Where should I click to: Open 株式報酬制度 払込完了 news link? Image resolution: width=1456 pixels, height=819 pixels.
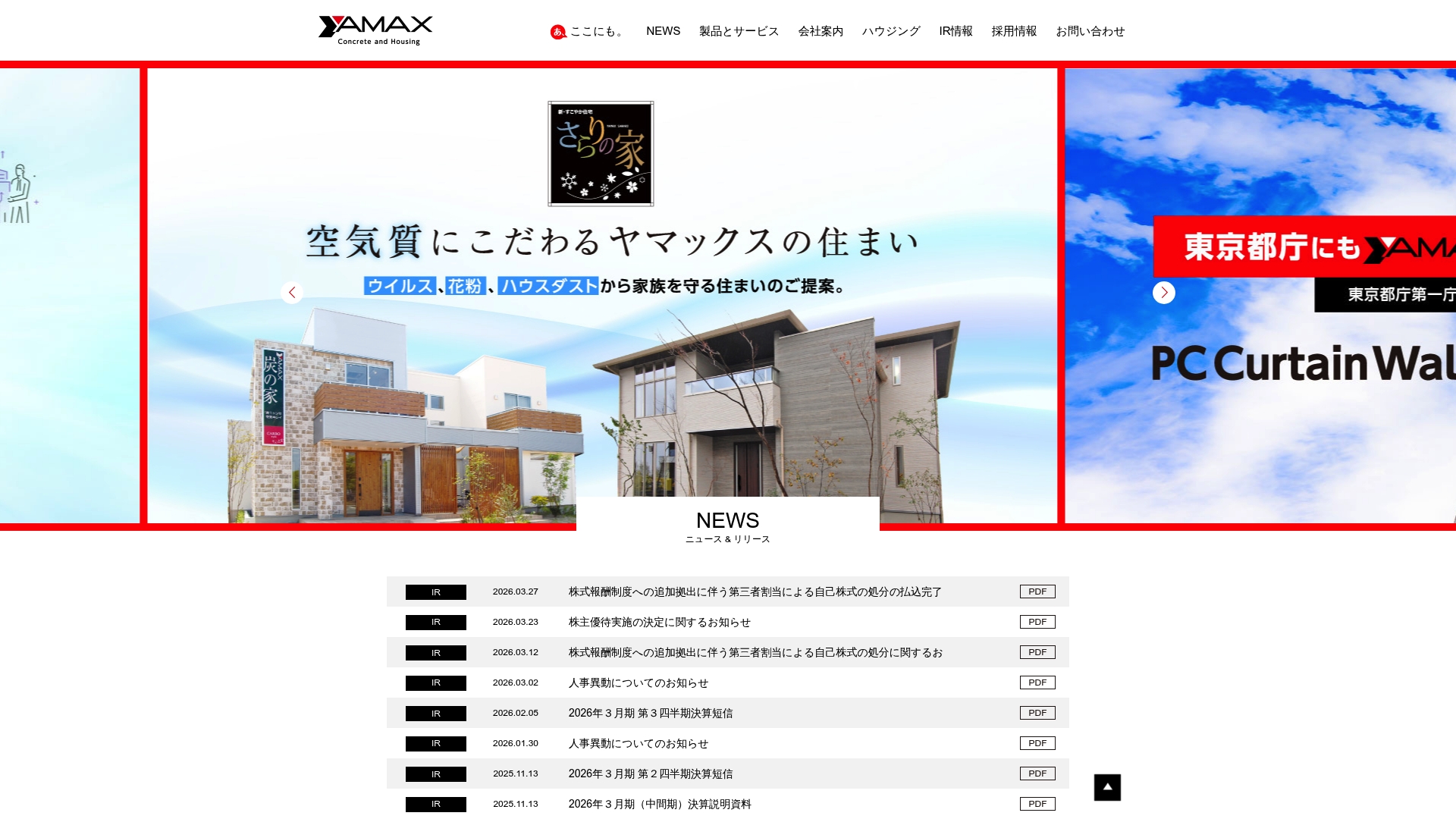(755, 591)
